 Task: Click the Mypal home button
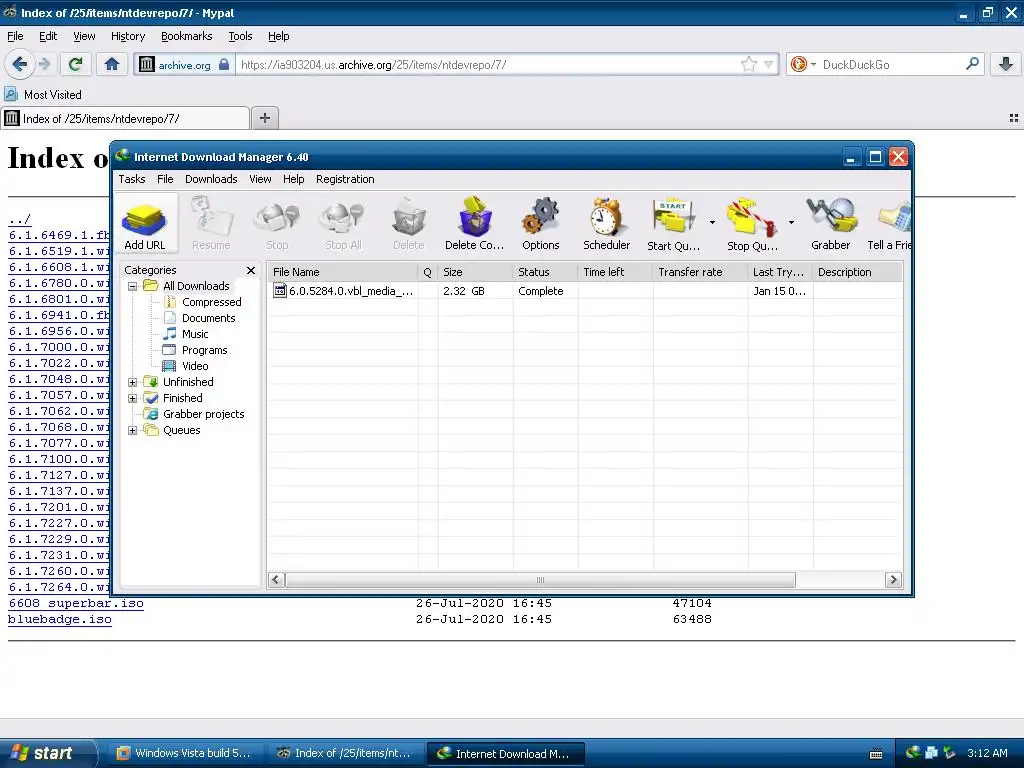click(x=112, y=64)
